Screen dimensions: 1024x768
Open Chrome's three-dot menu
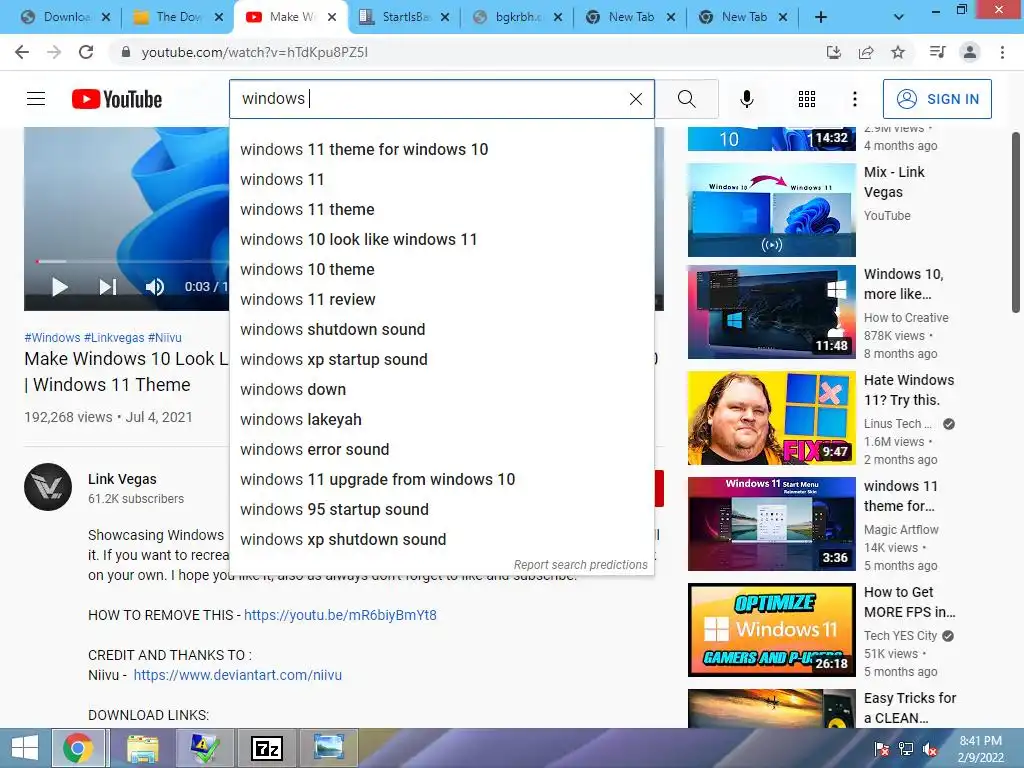tap(1002, 52)
